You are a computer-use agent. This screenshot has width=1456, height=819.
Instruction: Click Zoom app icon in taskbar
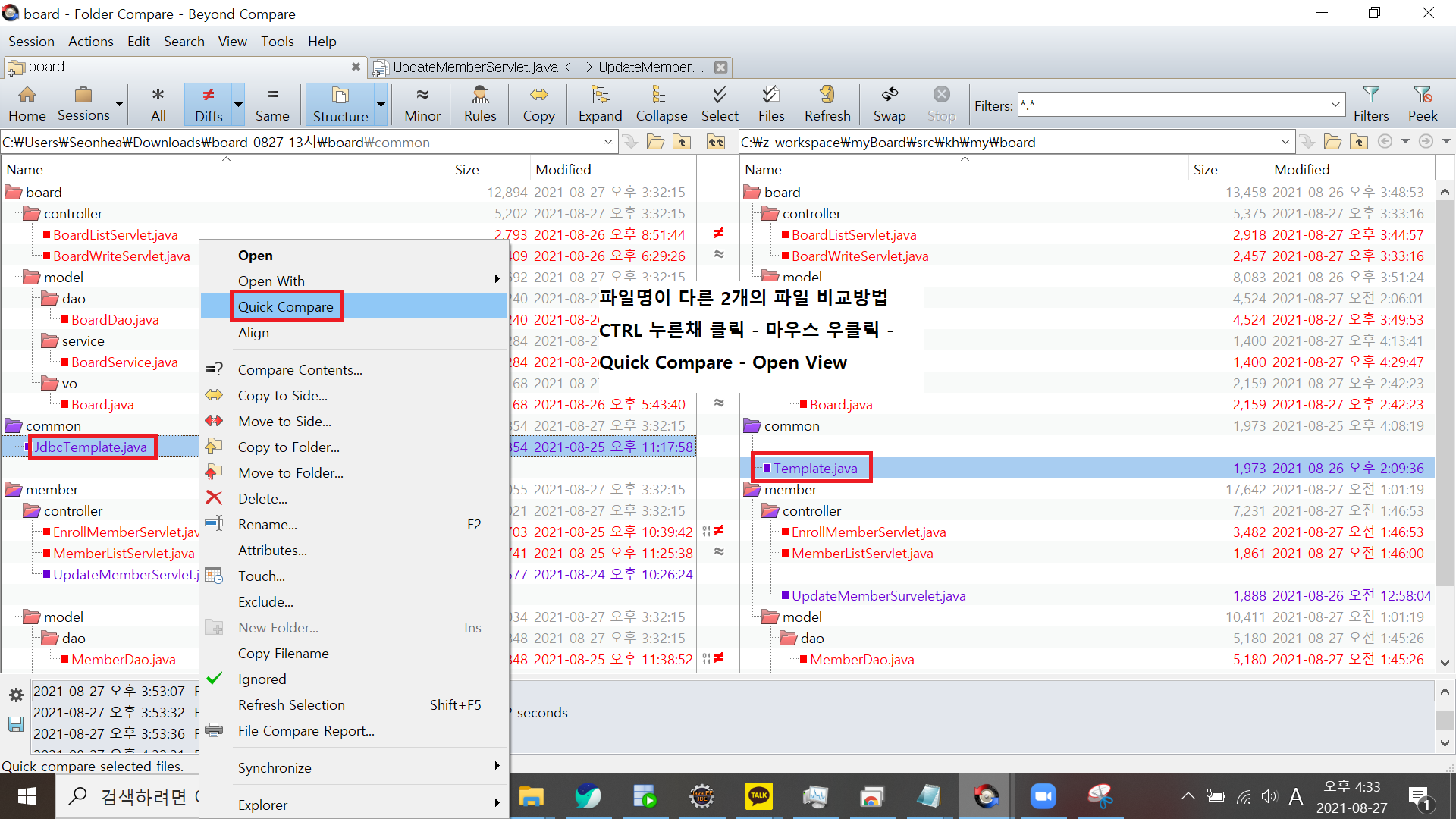click(1043, 796)
